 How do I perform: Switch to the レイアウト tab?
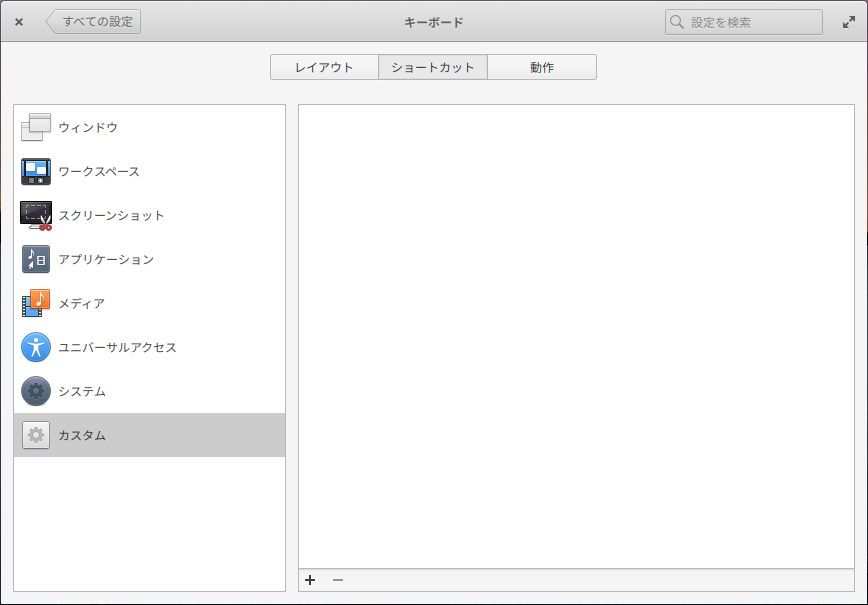click(324, 67)
